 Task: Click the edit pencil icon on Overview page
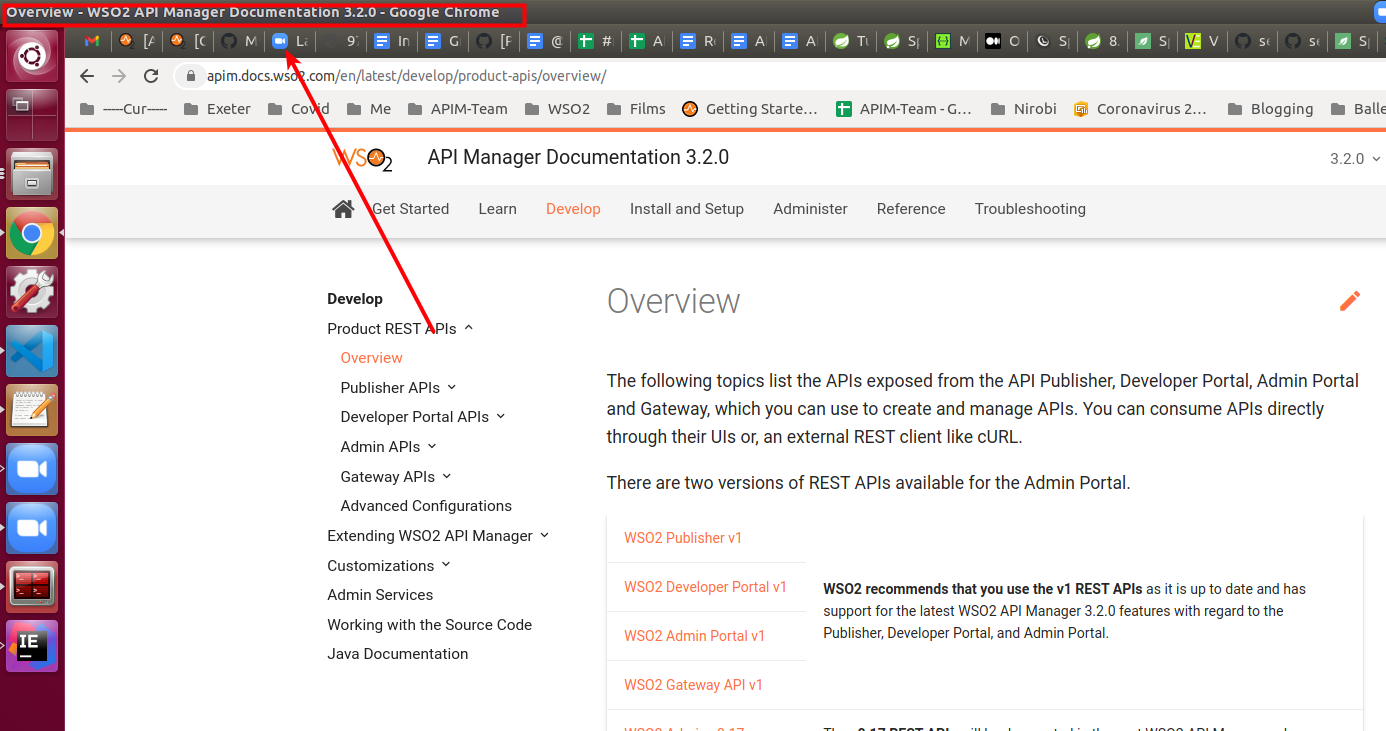pos(1350,300)
